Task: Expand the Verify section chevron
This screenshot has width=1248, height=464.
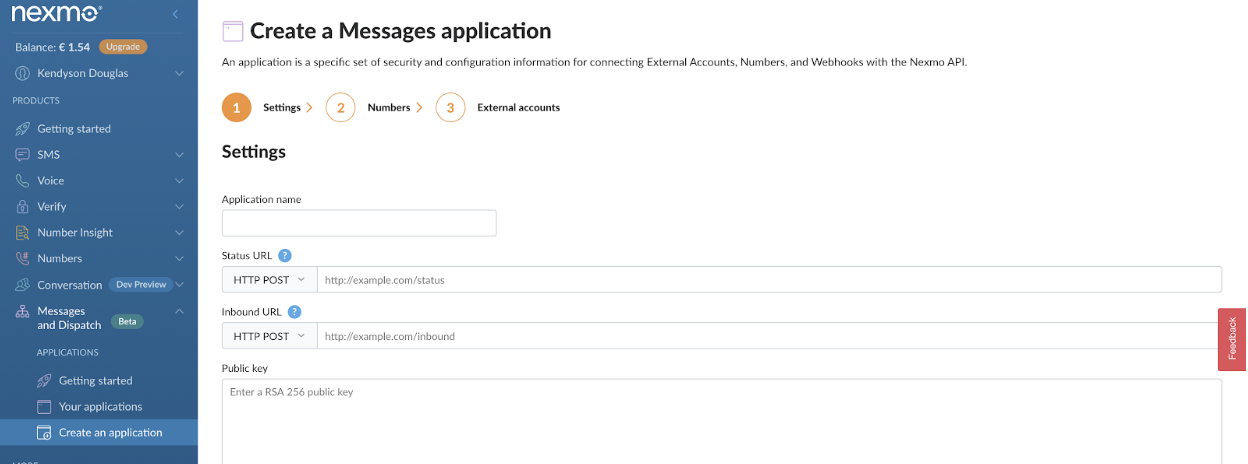Action: point(179,207)
